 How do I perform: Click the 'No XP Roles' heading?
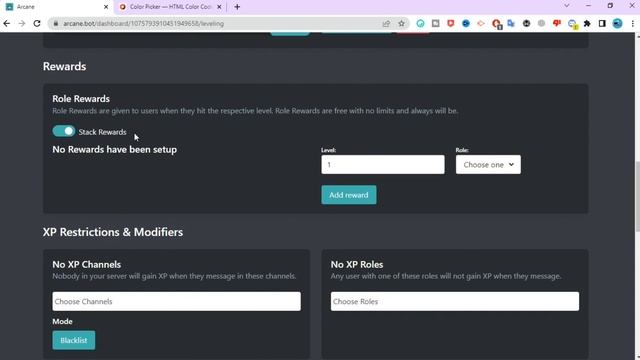coord(357,264)
